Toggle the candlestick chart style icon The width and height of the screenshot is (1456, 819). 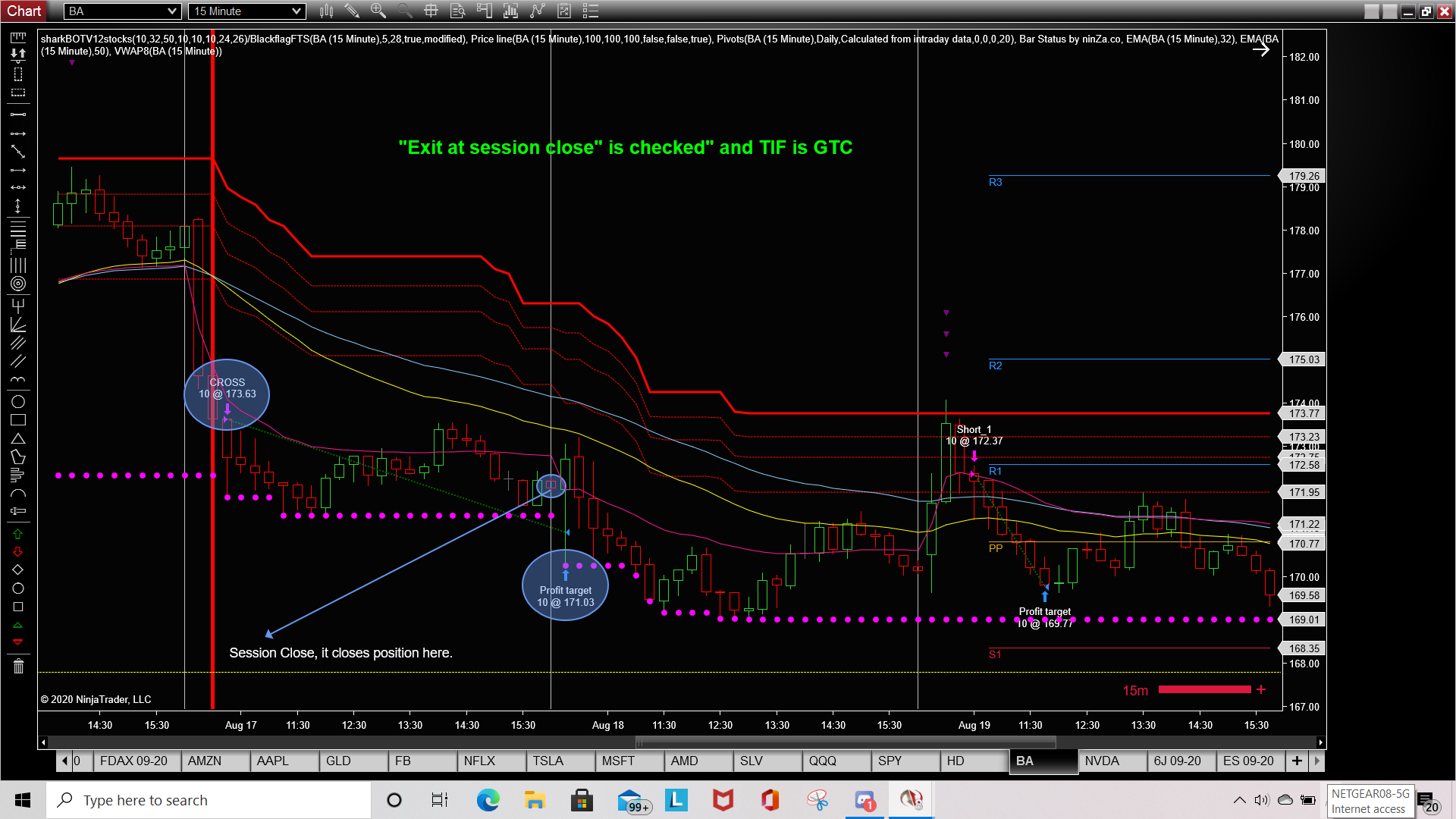coord(327,11)
